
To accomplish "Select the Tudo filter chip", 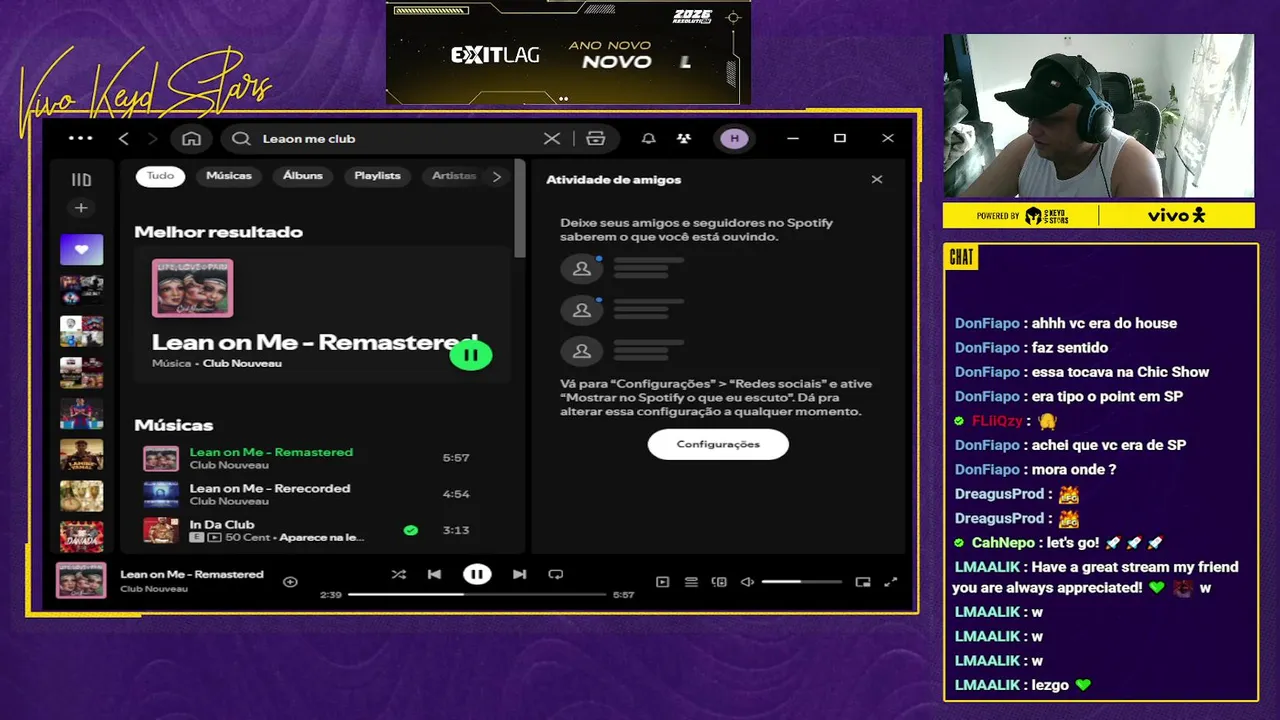I will [160, 176].
